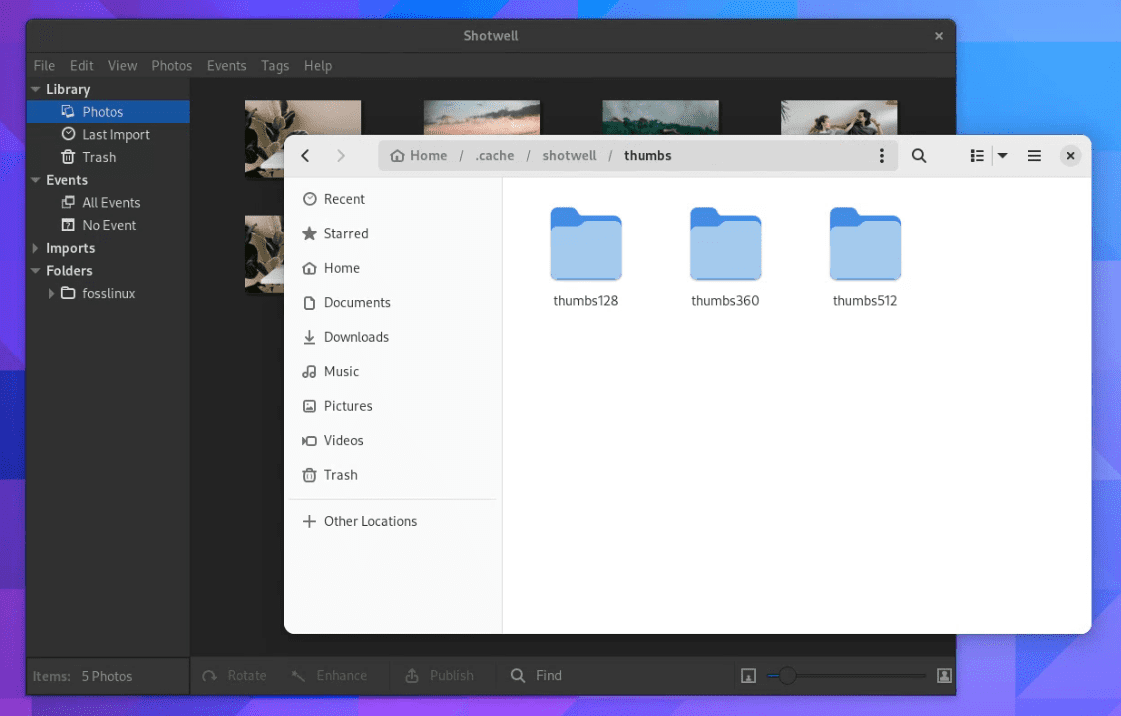The image size is (1121, 716).
Task: Open Trash in files sidebar
Action: click(392, 475)
